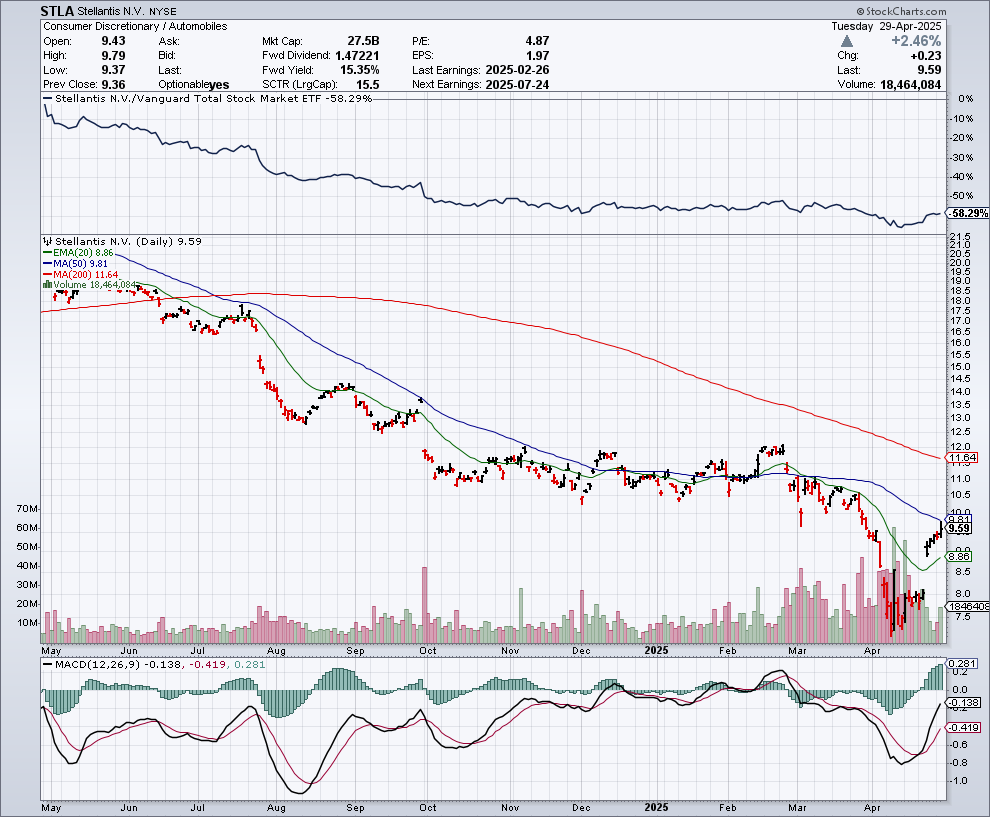990x817 pixels.
Task: Click the gray up-triangle change indicator
Action: (847, 41)
